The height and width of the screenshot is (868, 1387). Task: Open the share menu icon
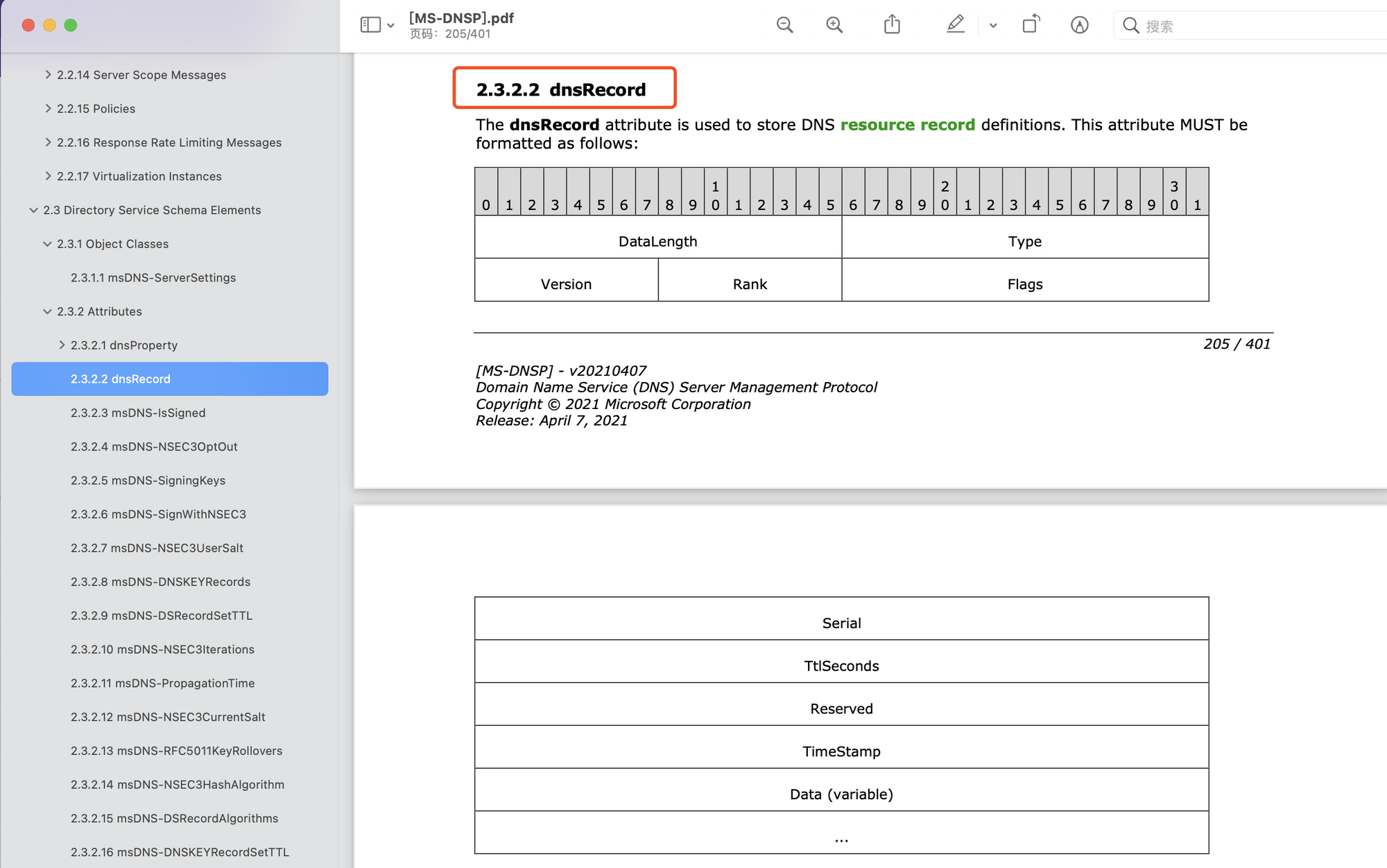892,25
